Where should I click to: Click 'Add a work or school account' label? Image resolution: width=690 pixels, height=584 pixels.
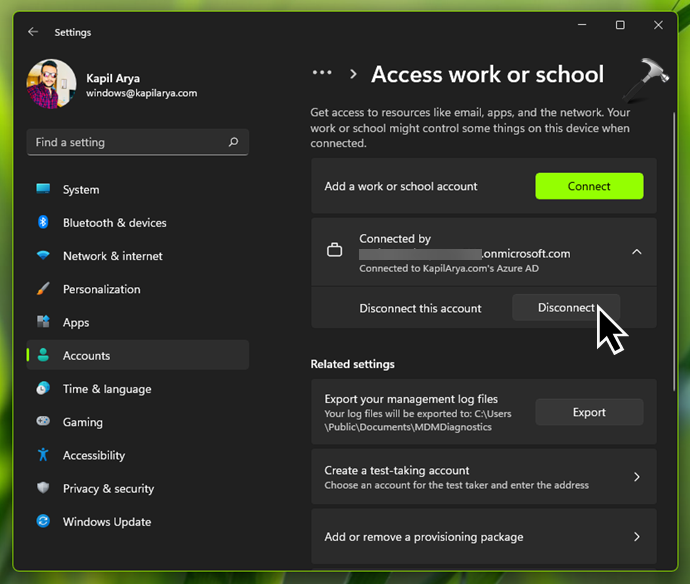pos(401,186)
